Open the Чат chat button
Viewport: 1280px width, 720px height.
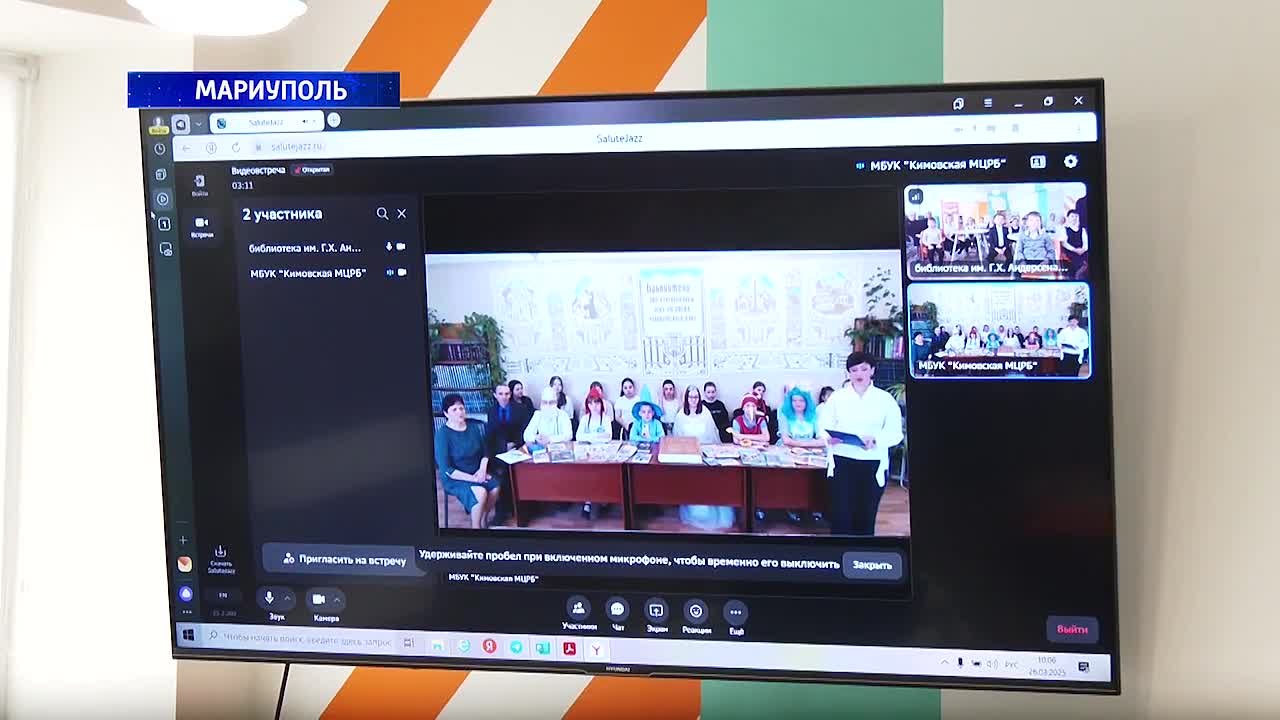[617, 614]
